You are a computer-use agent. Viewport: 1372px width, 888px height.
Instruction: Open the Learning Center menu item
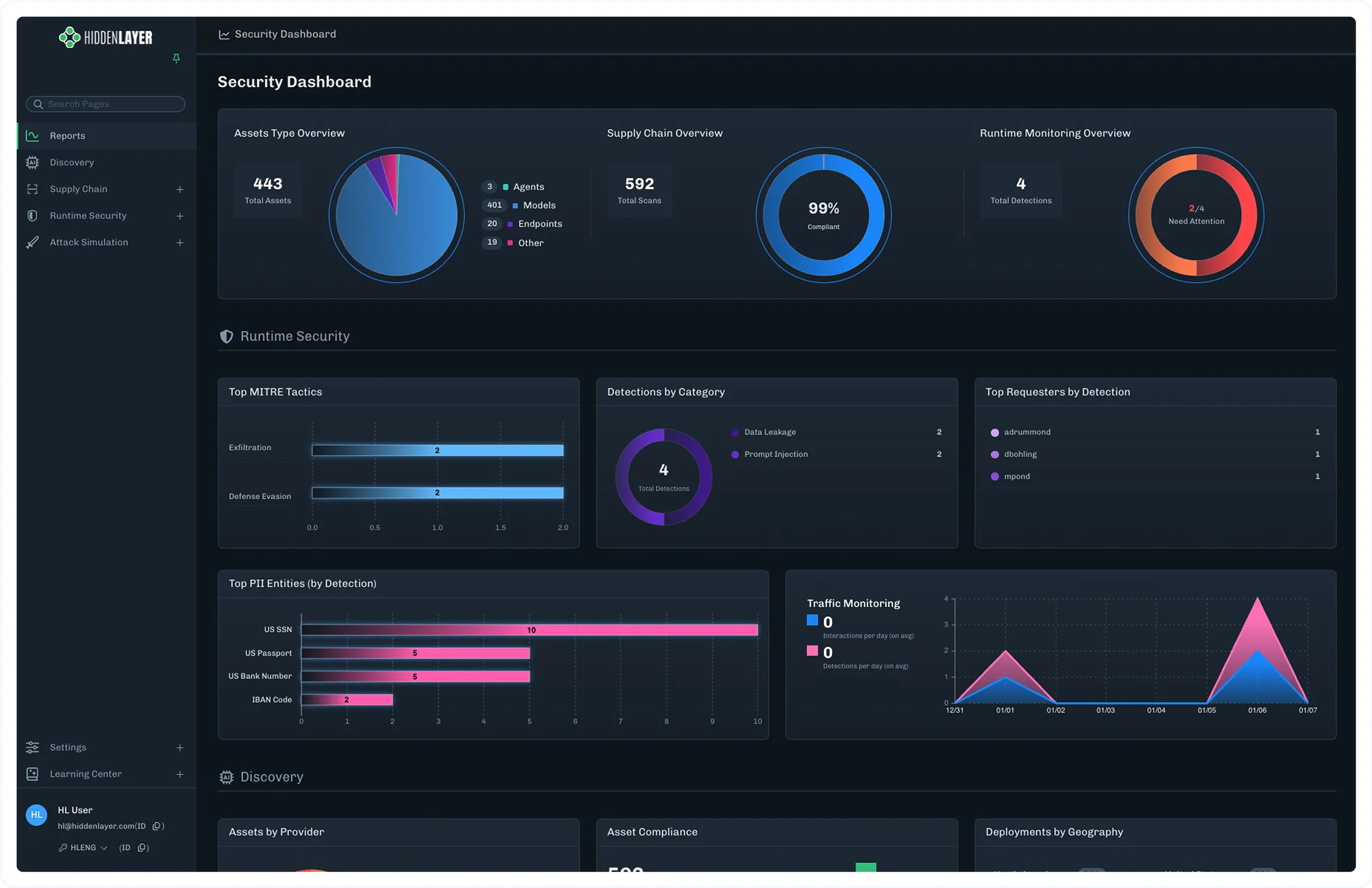point(85,774)
